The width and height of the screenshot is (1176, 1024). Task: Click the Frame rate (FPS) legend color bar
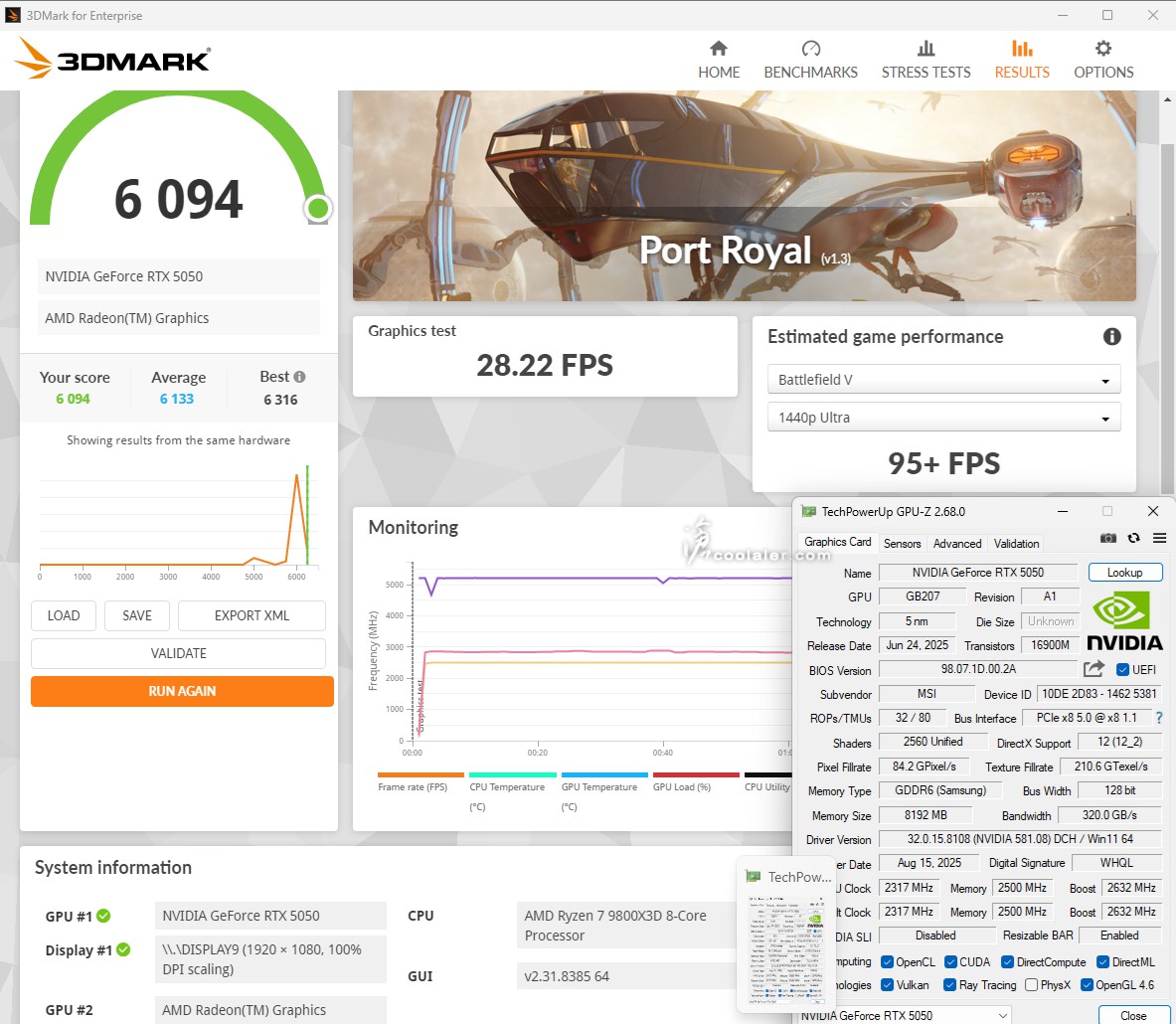[x=420, y=774]
